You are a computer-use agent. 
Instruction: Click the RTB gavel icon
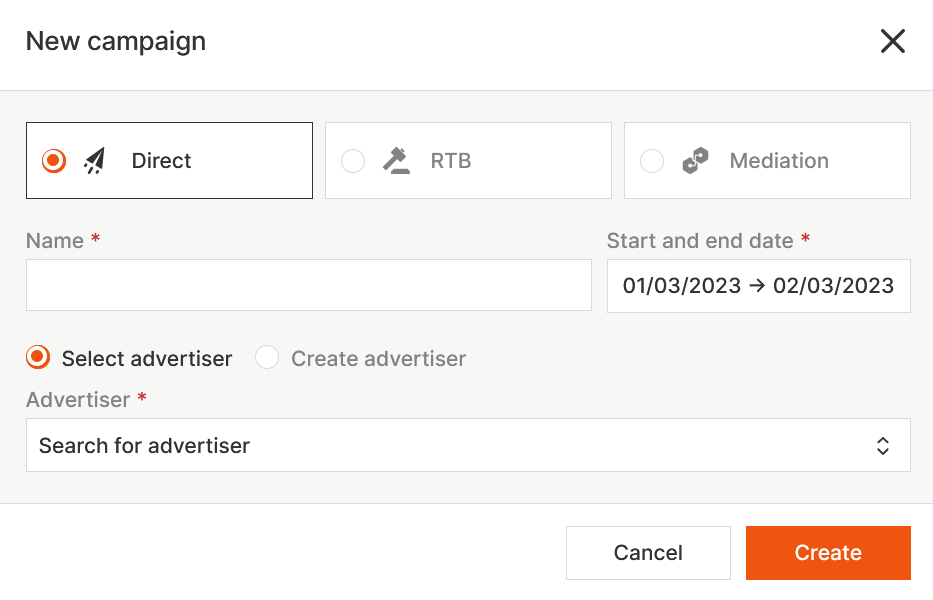pos(396,161)
